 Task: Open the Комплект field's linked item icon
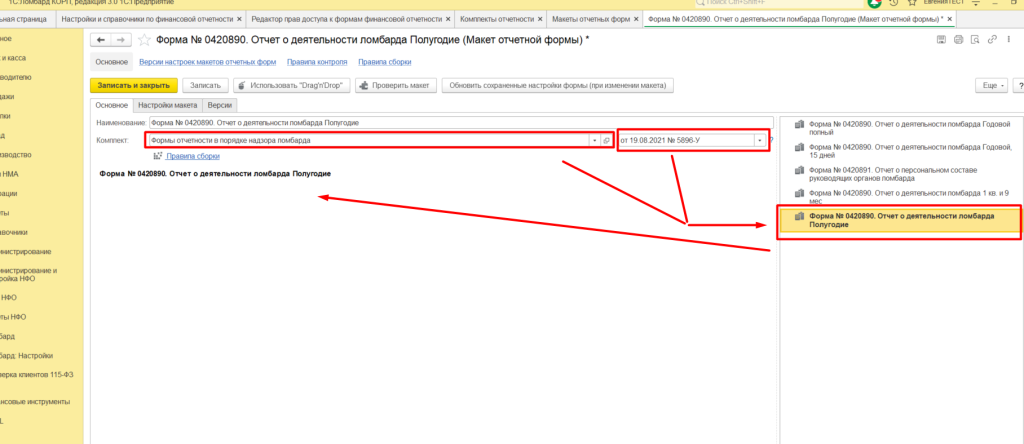coord(606,140)
